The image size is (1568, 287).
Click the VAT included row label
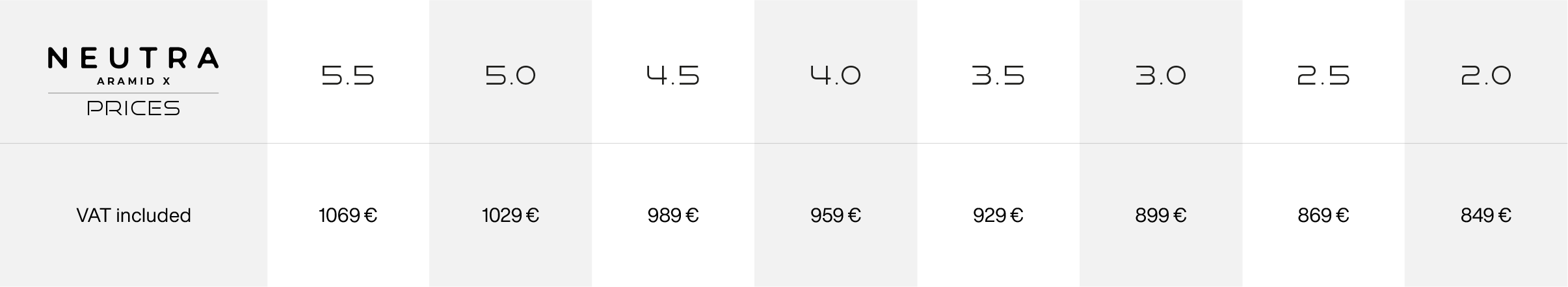[133, 215]
